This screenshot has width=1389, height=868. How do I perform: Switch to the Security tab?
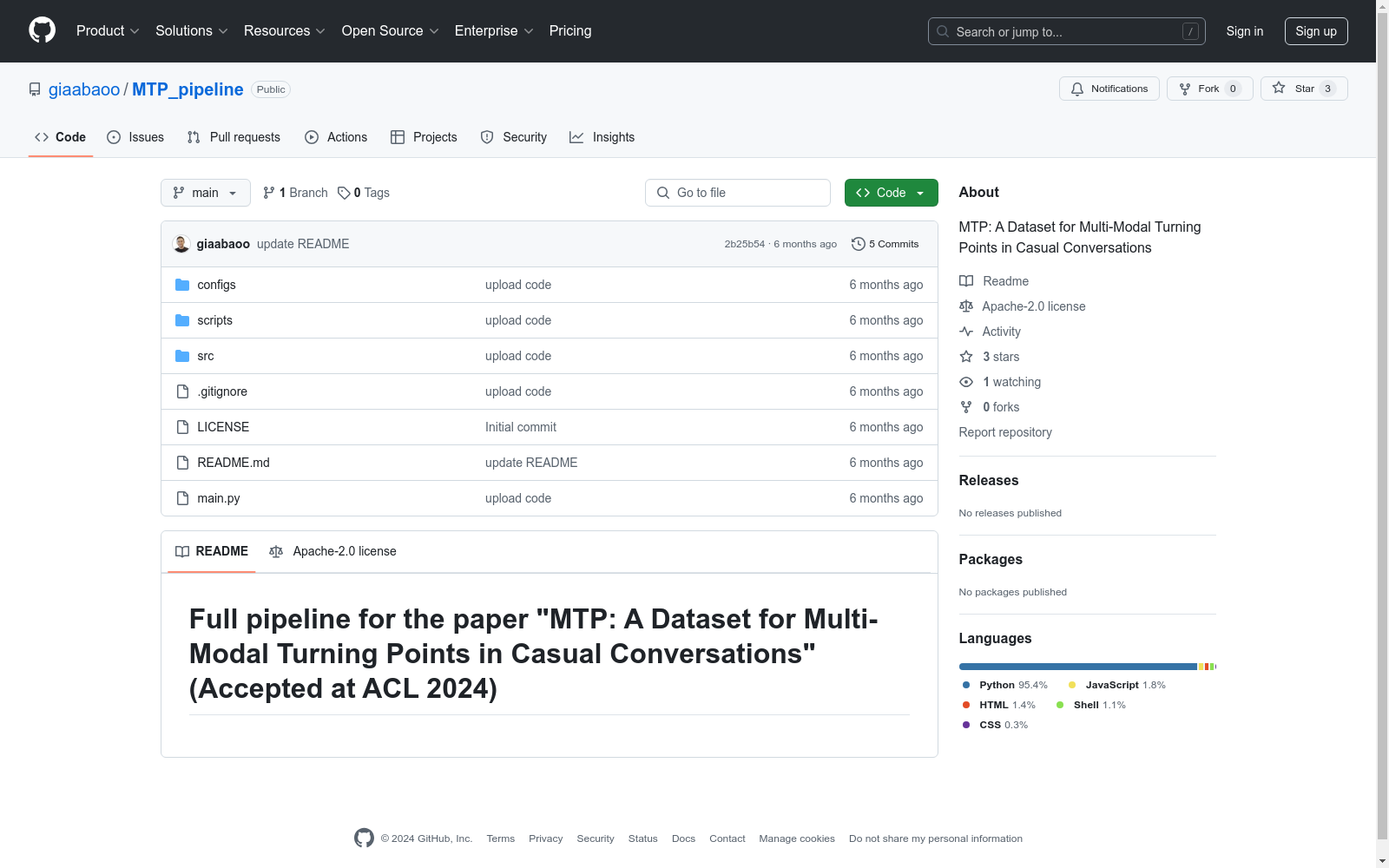click(514, 137)
